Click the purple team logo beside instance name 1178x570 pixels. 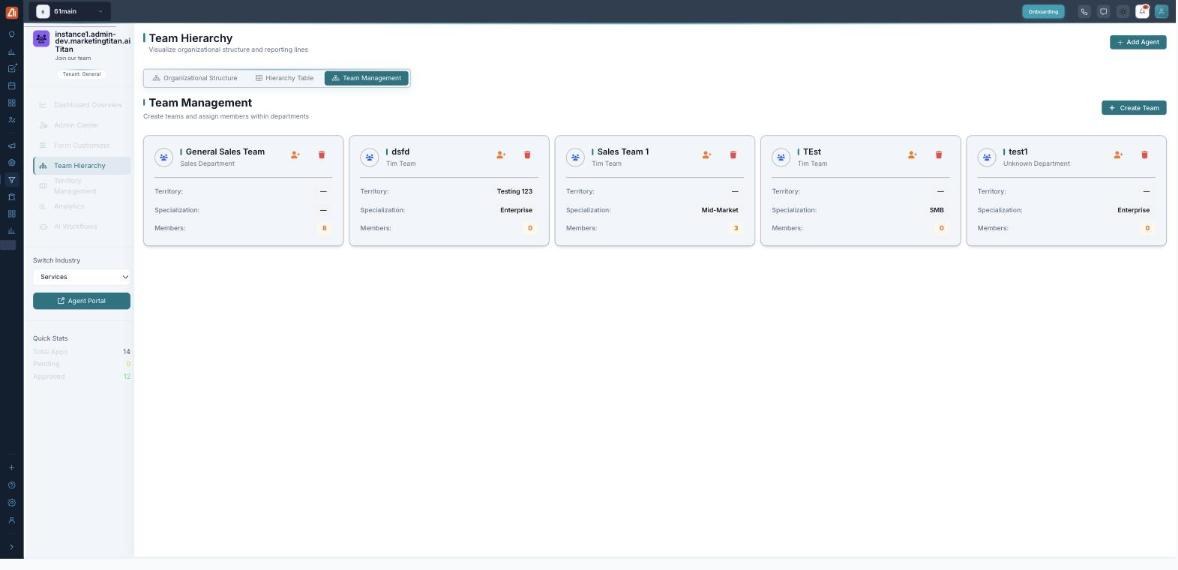41,38
